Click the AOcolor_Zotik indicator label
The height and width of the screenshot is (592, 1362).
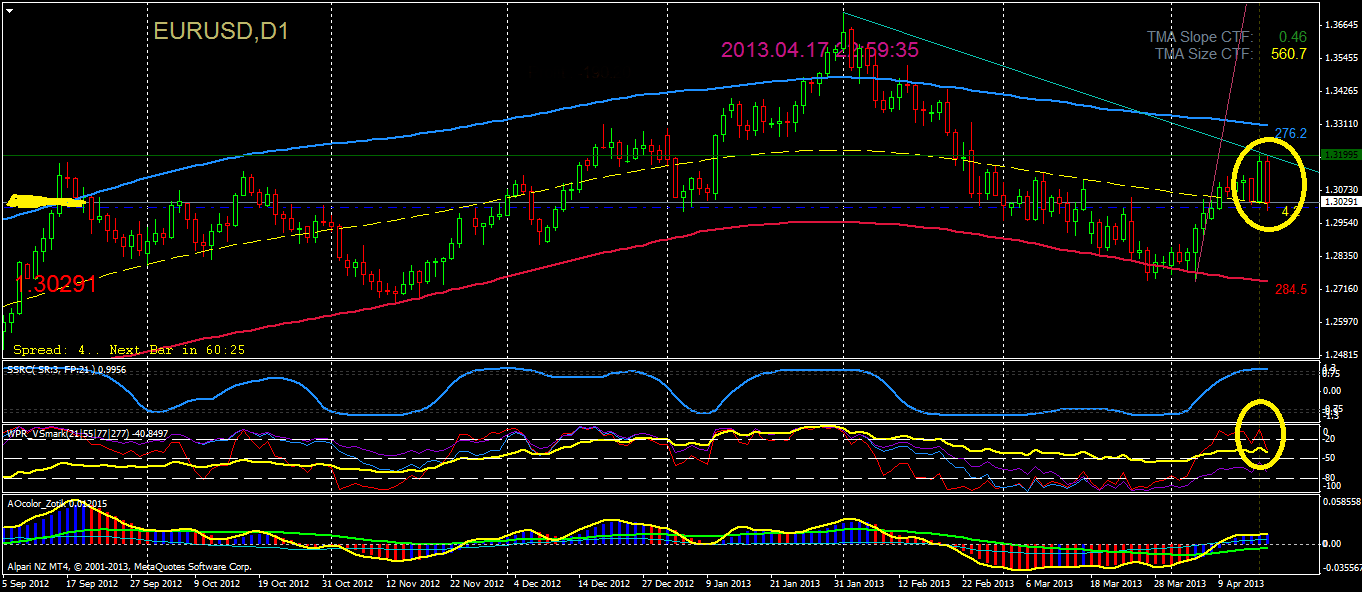56,503
